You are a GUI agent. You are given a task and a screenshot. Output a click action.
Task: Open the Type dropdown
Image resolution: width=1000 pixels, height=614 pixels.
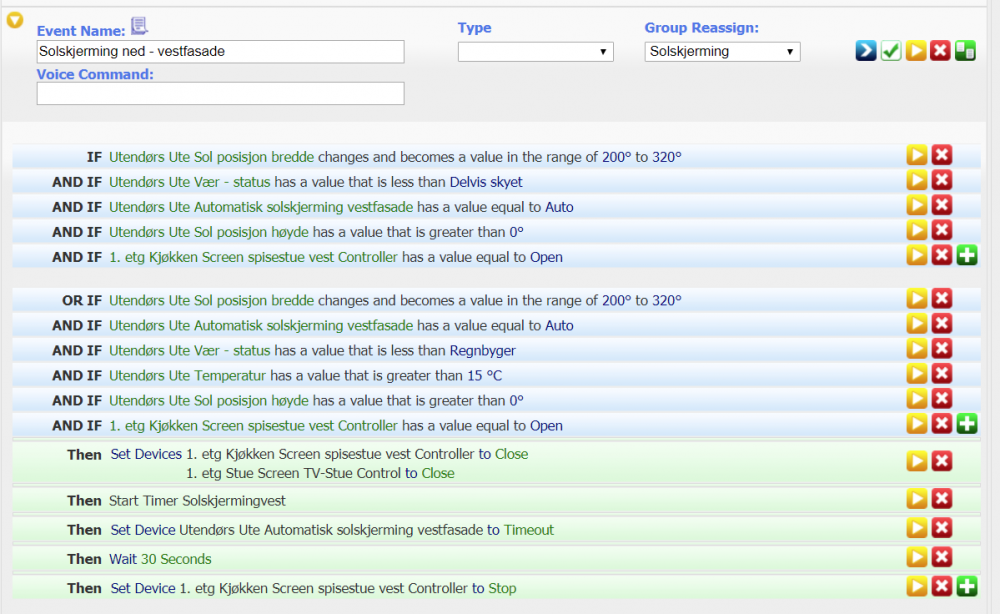point(535,52)
